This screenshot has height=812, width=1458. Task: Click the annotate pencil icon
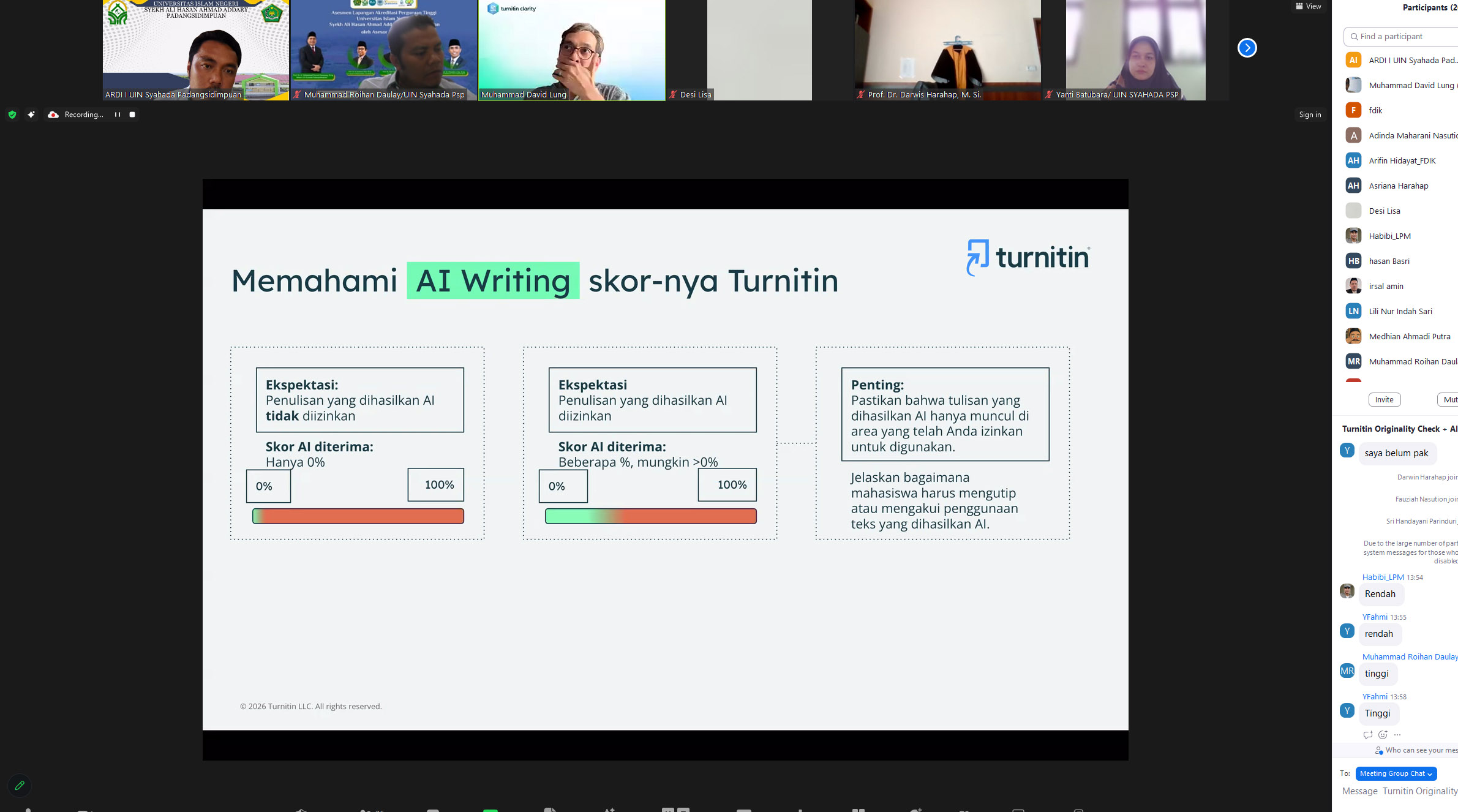click(20, 785)
